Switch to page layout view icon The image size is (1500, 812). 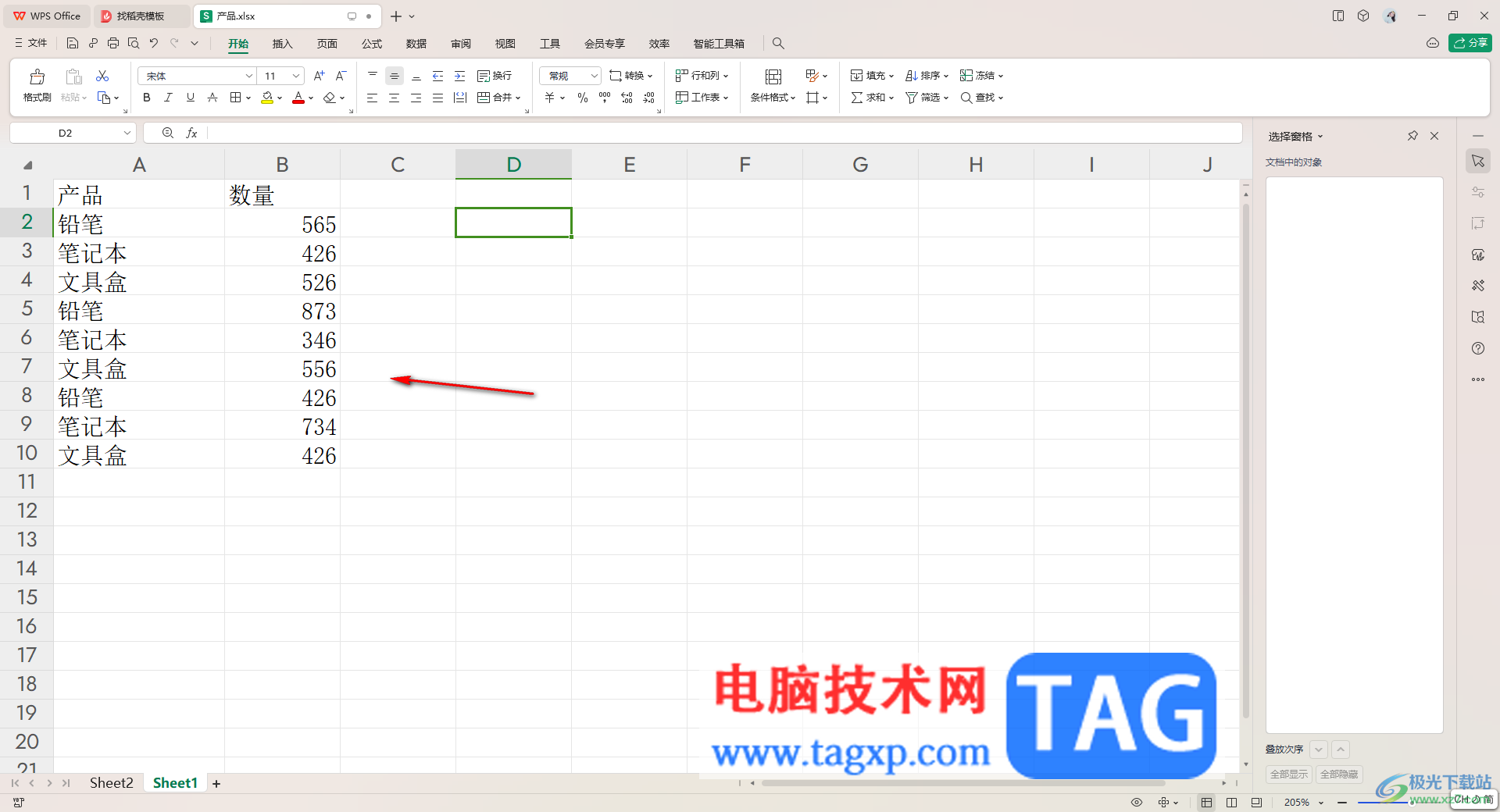1231,803
